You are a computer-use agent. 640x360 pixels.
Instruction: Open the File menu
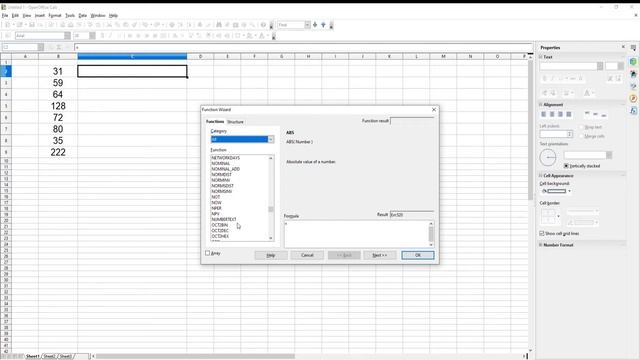5,16
